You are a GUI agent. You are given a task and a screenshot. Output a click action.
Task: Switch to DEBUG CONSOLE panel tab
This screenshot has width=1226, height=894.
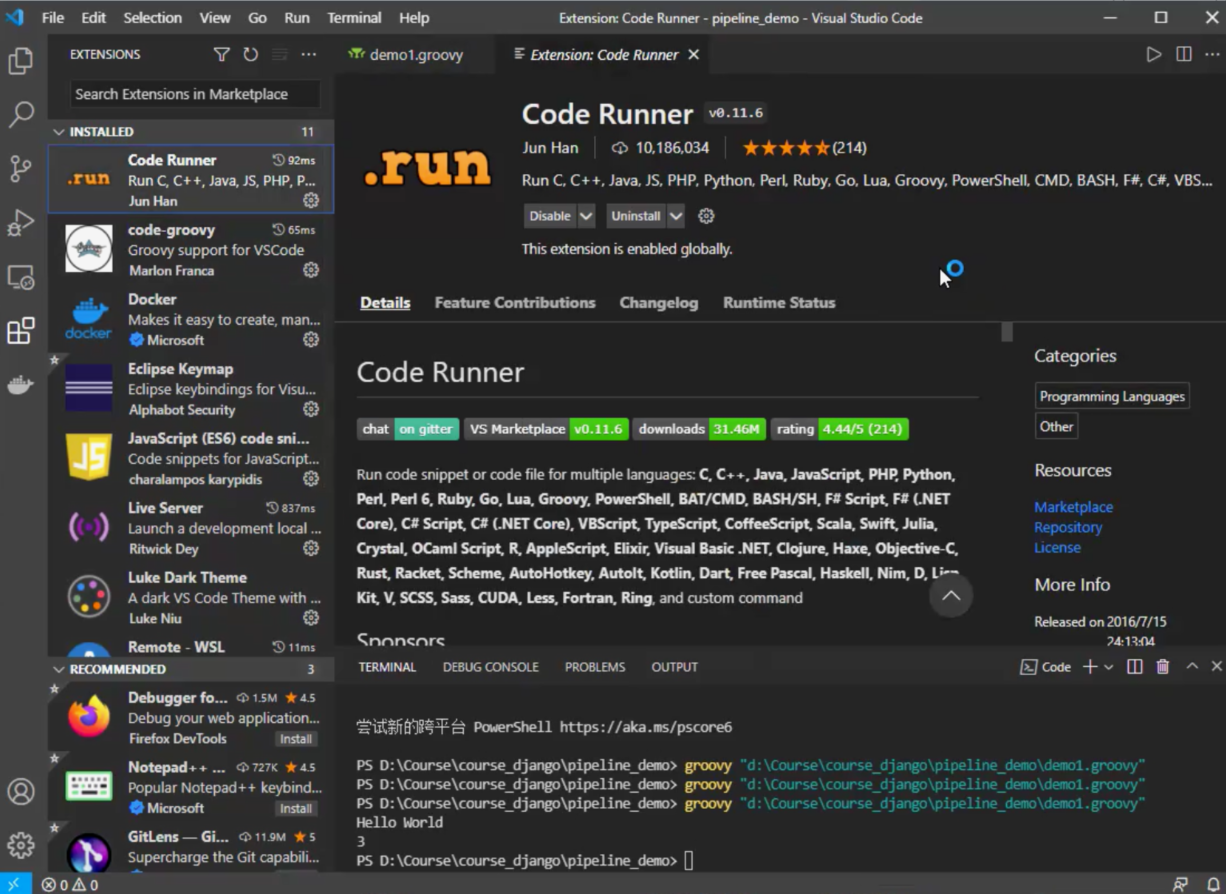(x=491, y=667)
